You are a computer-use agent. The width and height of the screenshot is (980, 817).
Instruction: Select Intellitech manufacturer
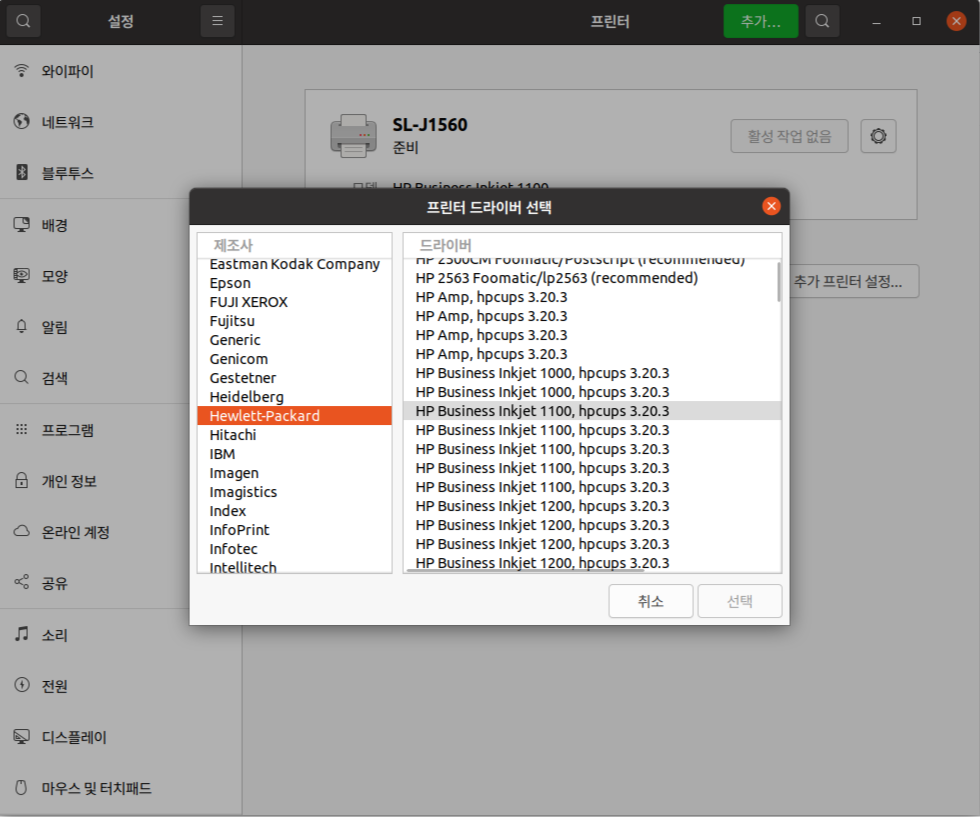[294, 566]
